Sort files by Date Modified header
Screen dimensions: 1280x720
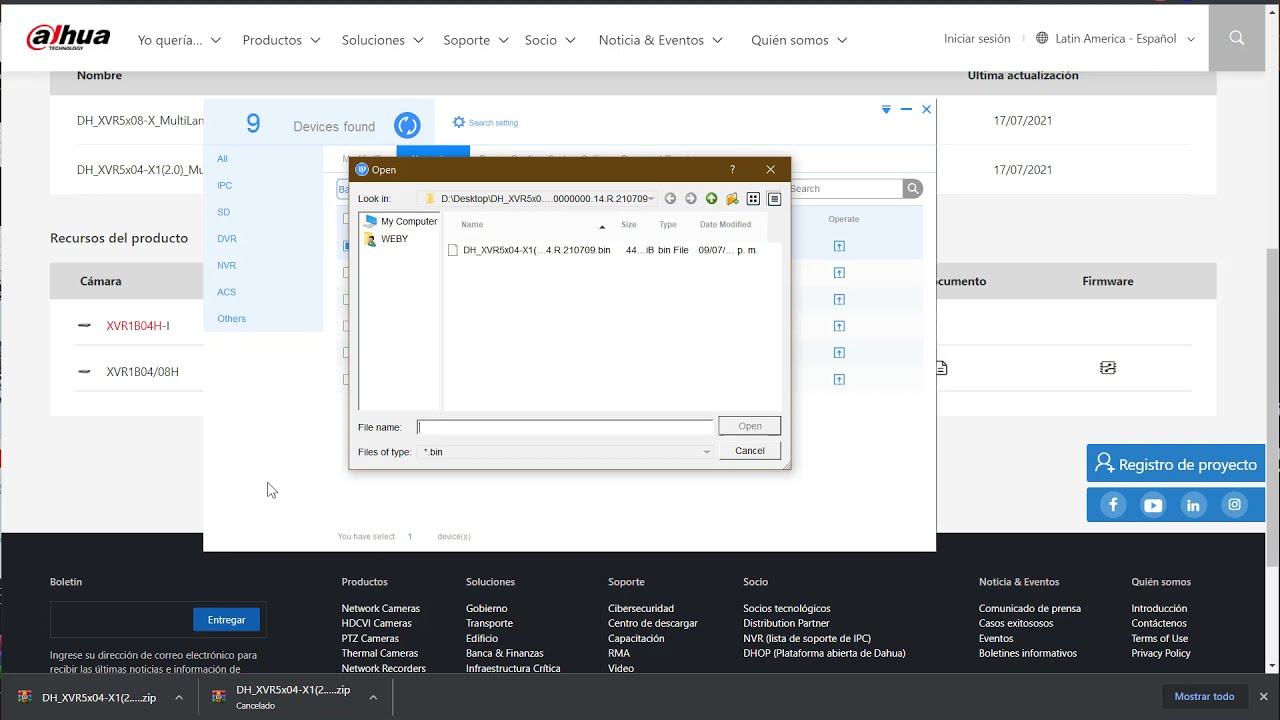[x=725, y=225]
